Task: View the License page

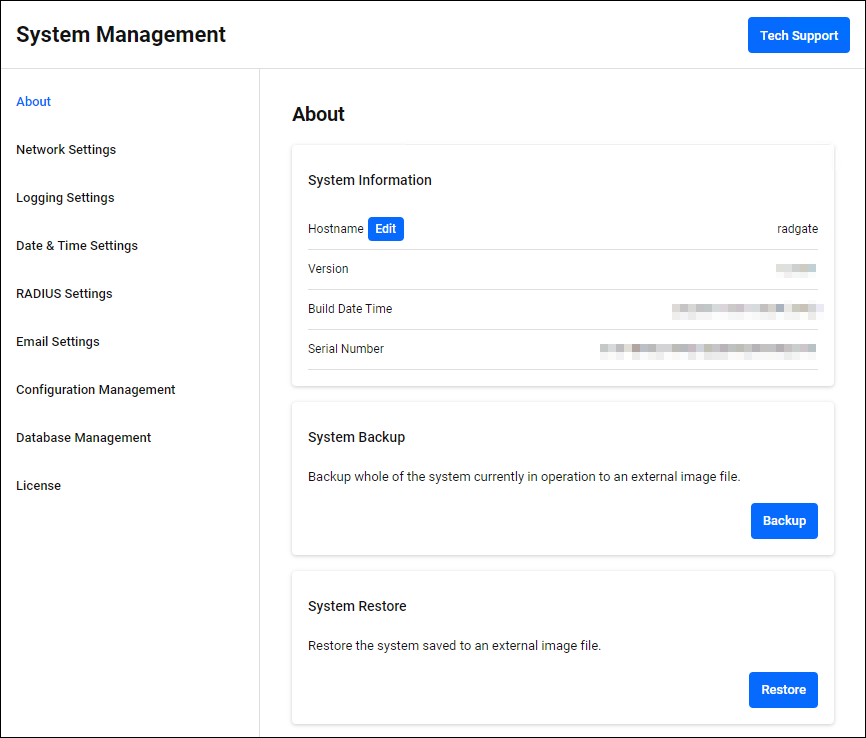Action: point(39,486)
